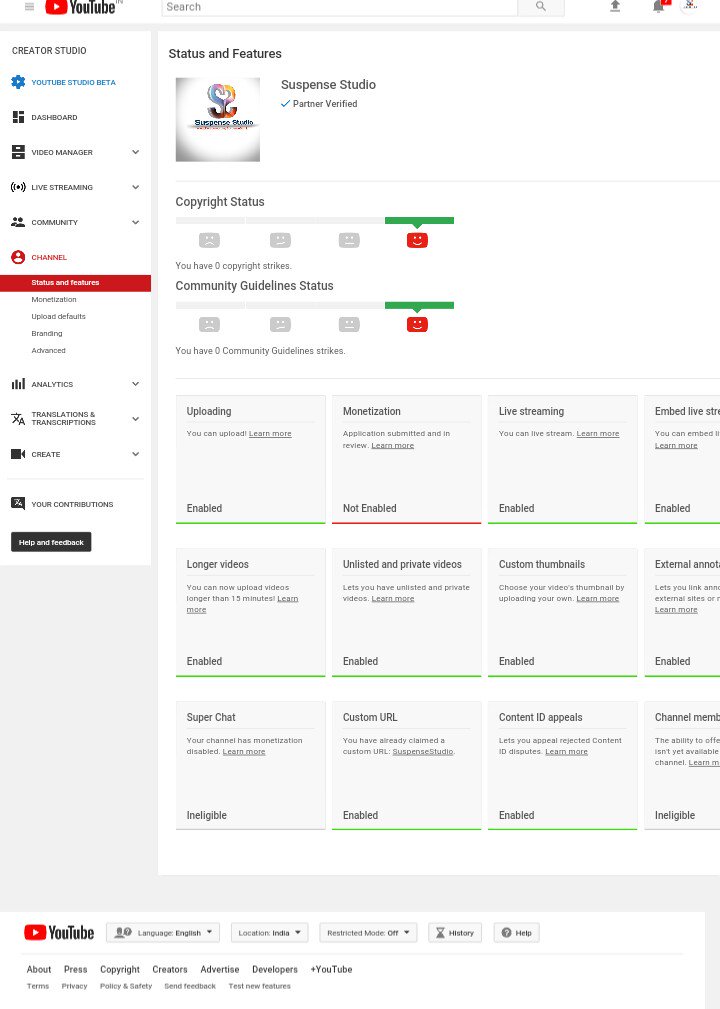Image resolution: width=720 pixels, height=1009 pixels.
Task: Click the search magnifier button
Action: tap(540, 6)
